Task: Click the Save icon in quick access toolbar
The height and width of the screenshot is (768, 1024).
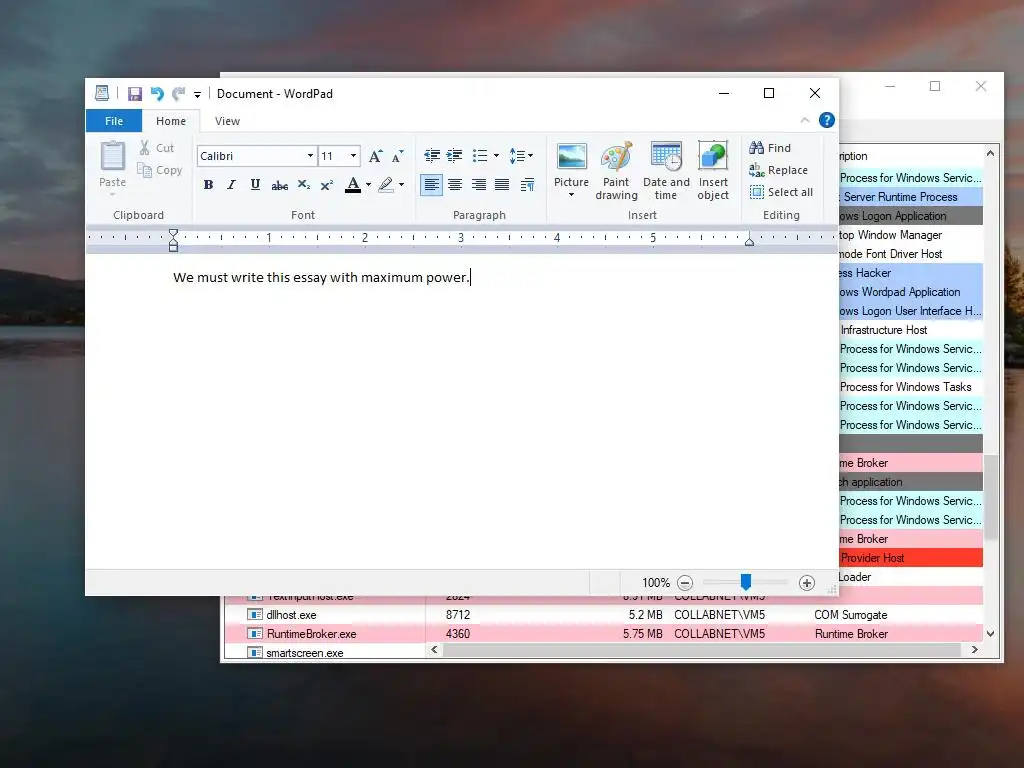Action: click(135, 94)
